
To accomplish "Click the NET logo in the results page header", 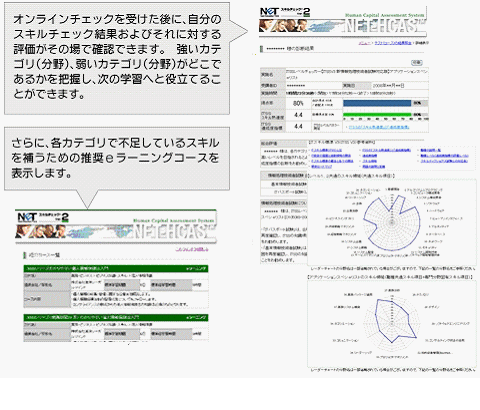I will (269, 12).
